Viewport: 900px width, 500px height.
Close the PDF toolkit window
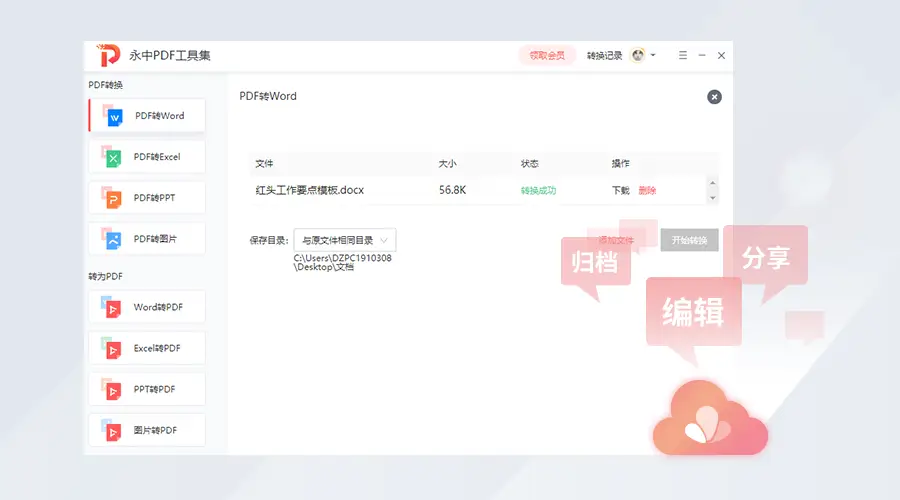(x=721, y=55)
